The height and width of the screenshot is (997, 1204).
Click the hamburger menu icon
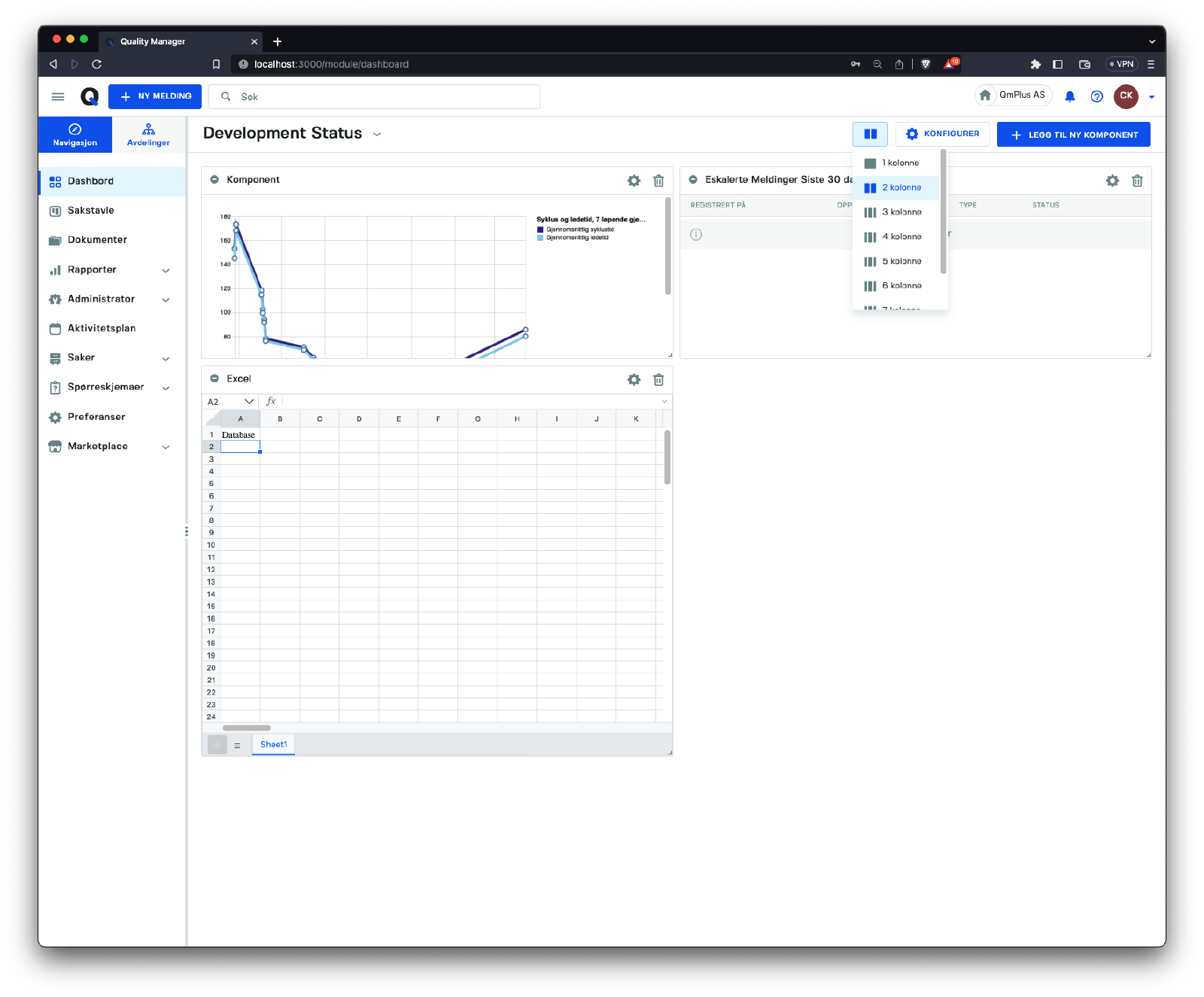coord(58,96)
